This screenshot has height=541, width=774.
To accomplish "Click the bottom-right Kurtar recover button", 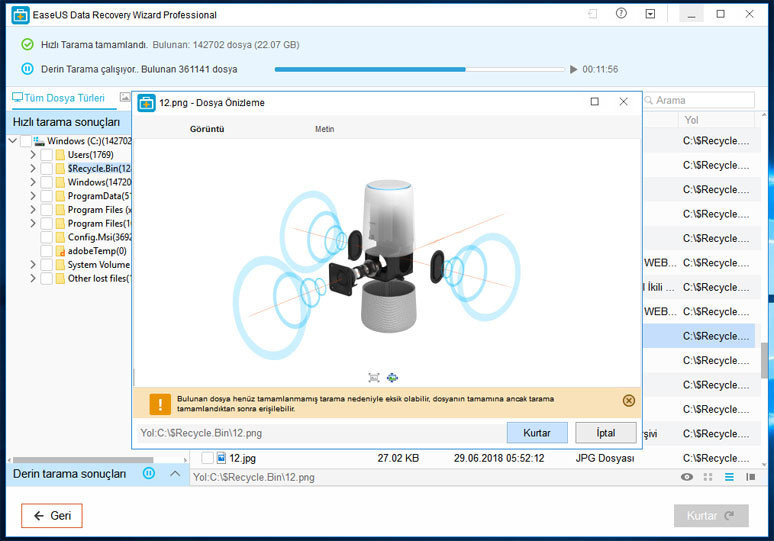I will 711,516.
